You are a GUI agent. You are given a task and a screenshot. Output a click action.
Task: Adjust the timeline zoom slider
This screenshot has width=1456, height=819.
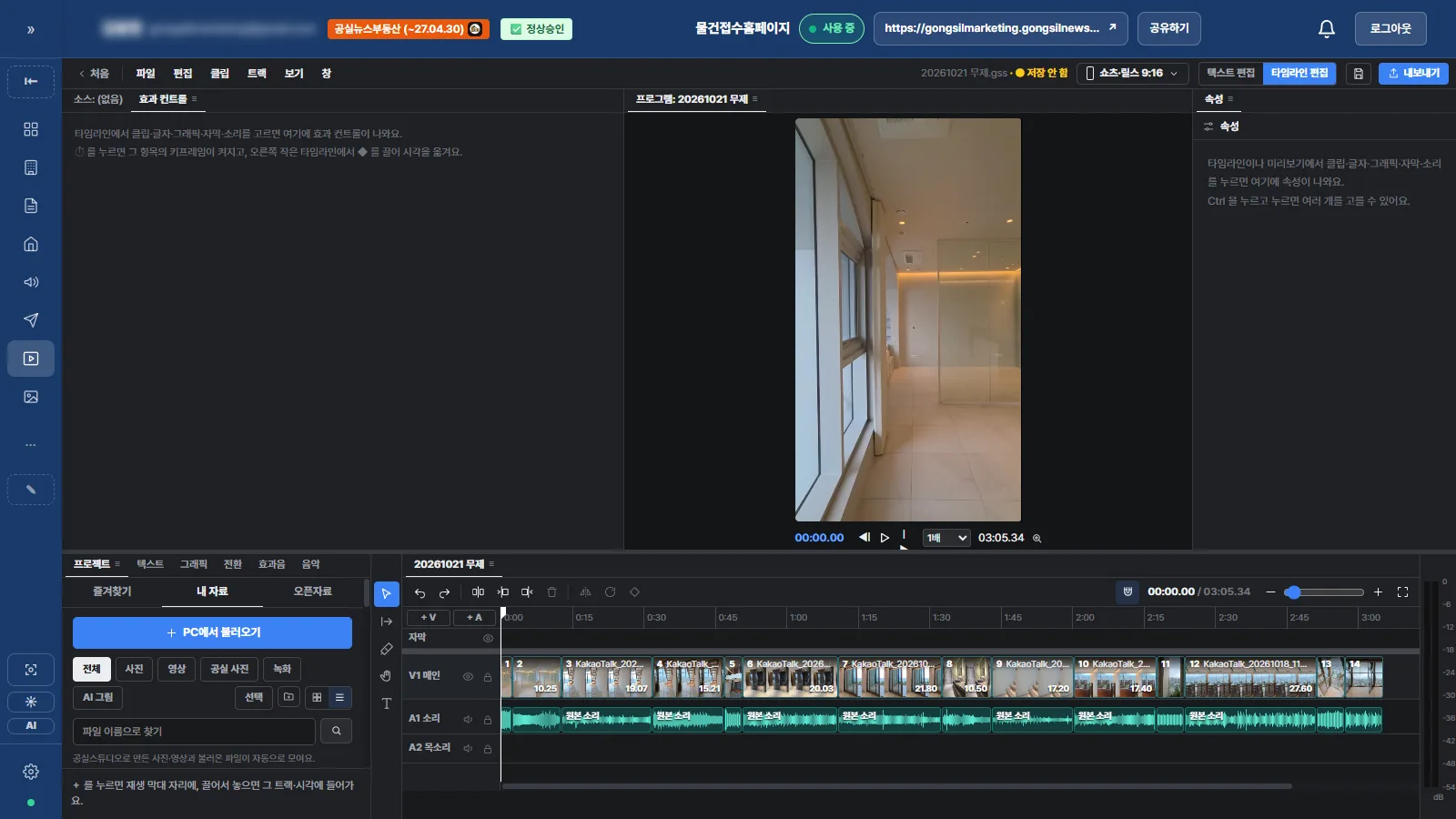click(1324, 592)
